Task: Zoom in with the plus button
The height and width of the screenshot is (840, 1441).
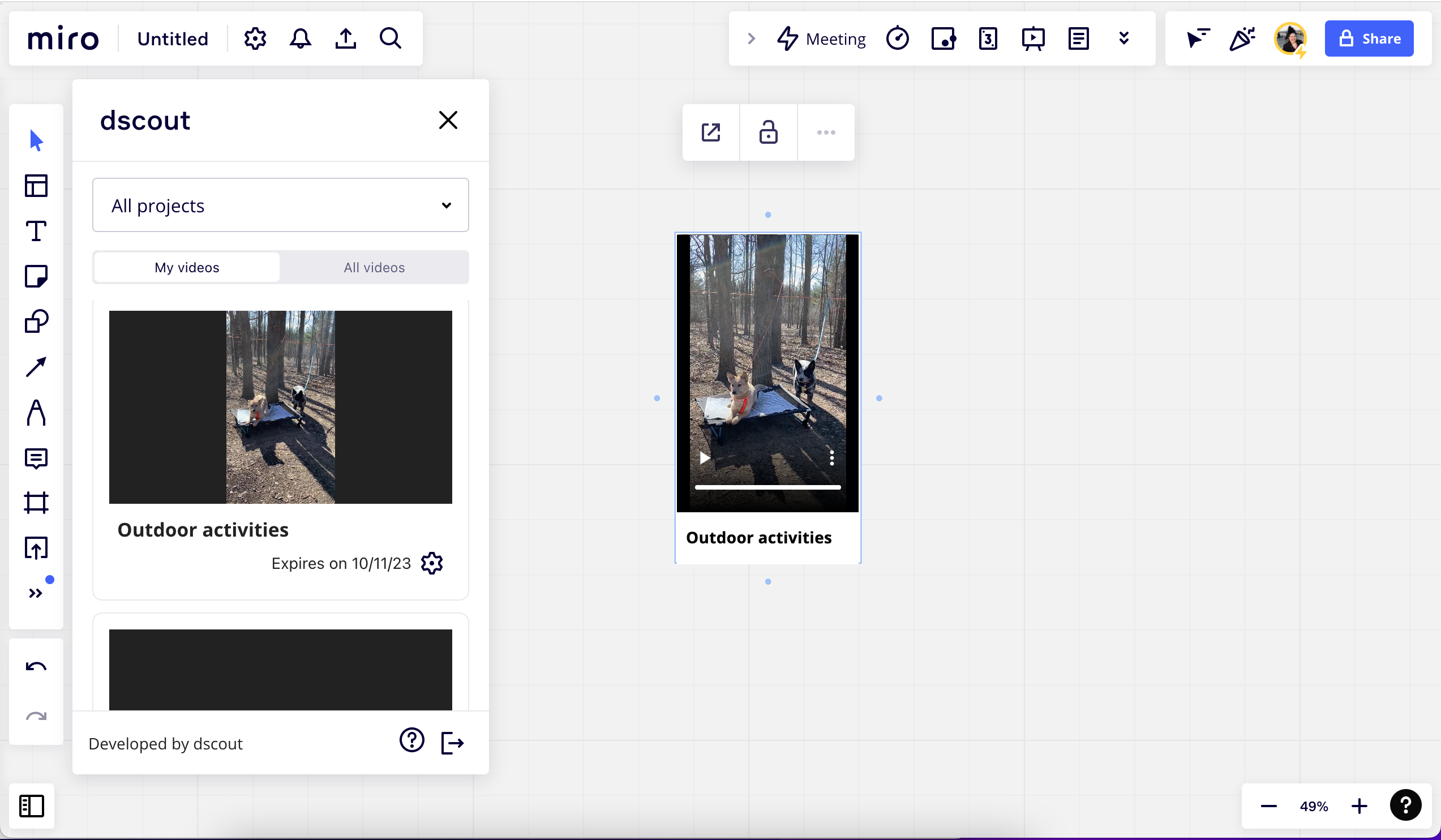Action: pos(1359,806)
